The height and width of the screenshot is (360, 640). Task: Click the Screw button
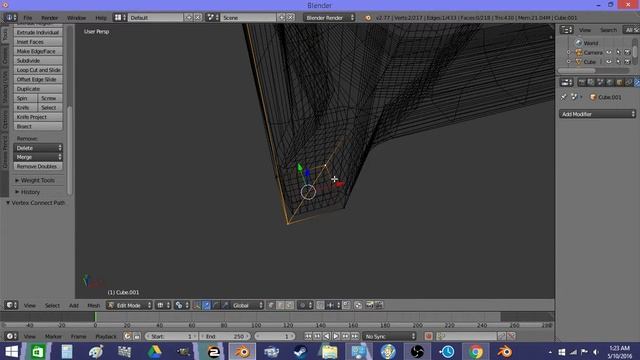[50, 98]
